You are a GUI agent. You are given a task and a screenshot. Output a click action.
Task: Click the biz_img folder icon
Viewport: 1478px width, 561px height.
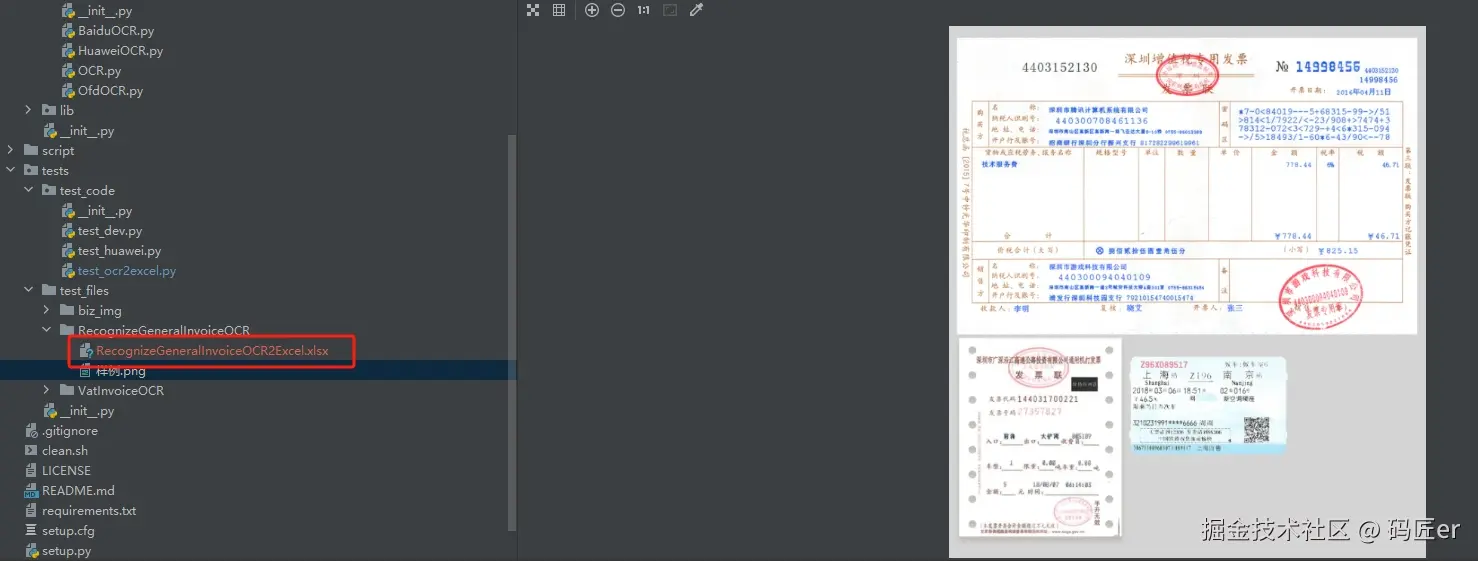point(67,311)
